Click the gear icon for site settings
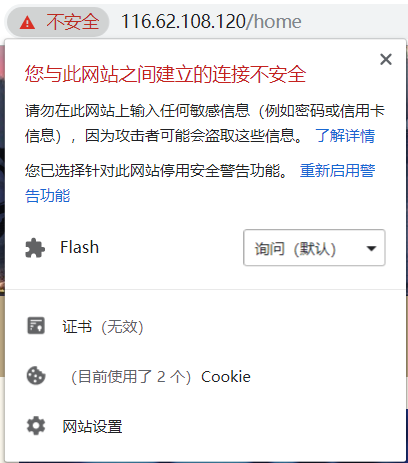This screenshot has height=463, width=408. pyautogui.click(x=36, y=426)
